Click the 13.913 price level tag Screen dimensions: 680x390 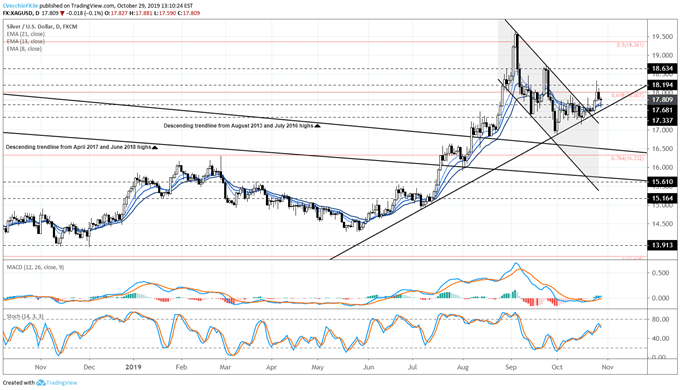(x=662, y=245)
